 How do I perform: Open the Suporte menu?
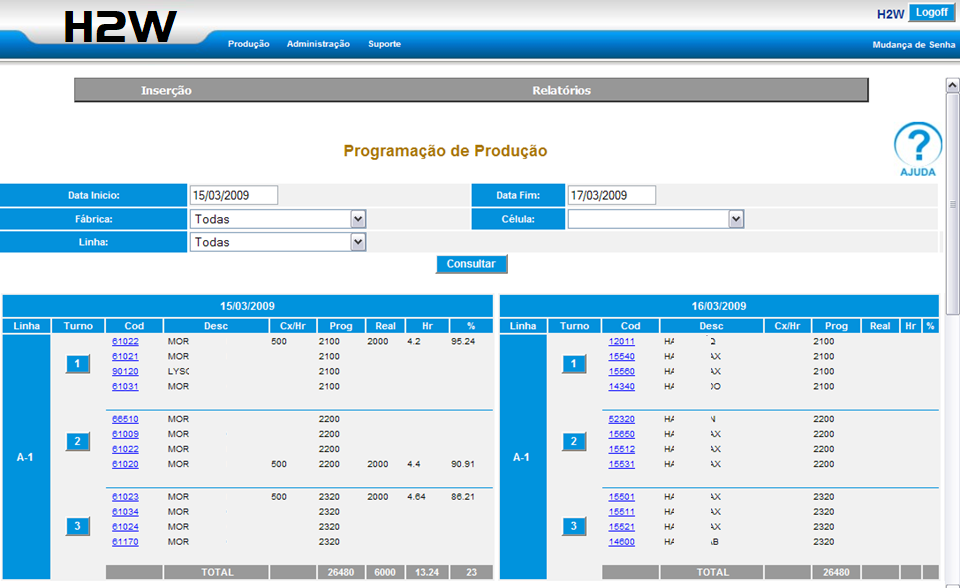[x=384, y=44]
